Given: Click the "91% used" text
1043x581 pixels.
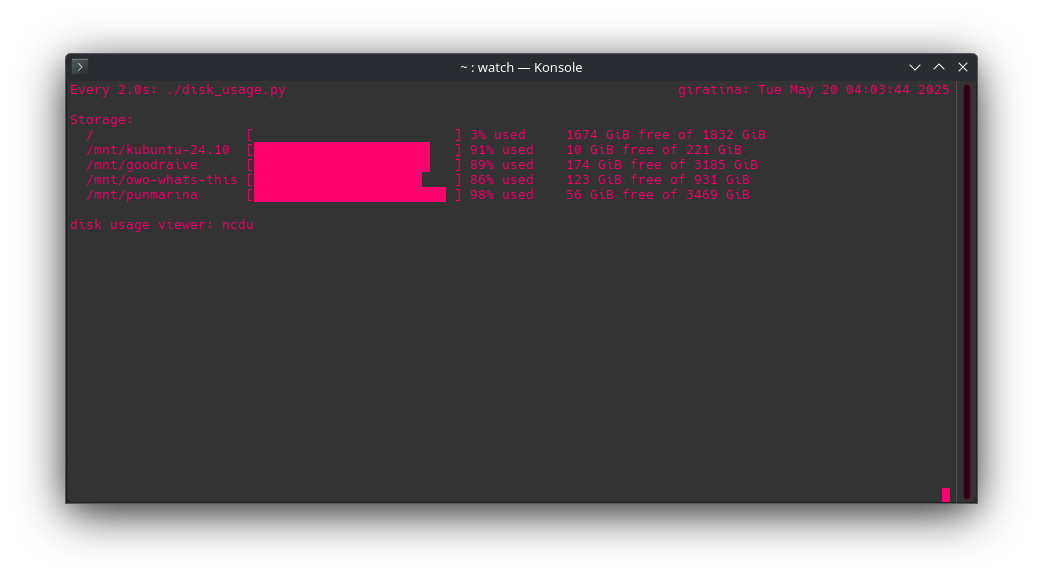Looking at the screenshot, I should coord(502,150).
